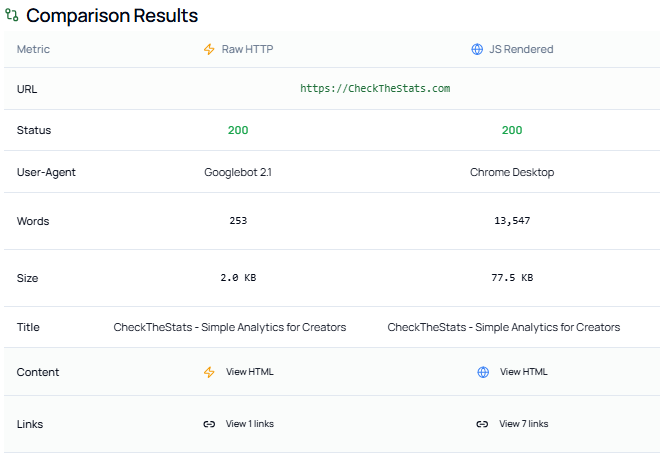Show View 1 links list
The width and height of the screenshot is (660, 453).
(x=249, y=424)
